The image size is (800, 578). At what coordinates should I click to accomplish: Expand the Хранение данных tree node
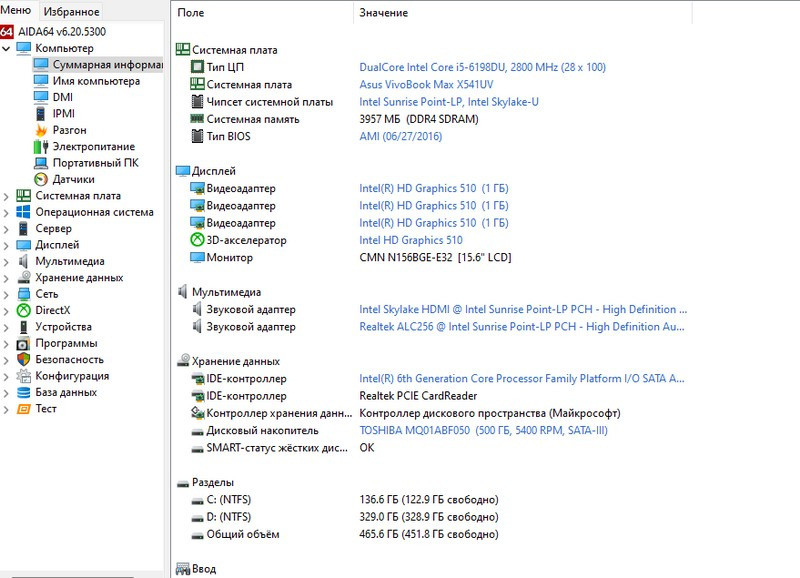coord(7,278)
